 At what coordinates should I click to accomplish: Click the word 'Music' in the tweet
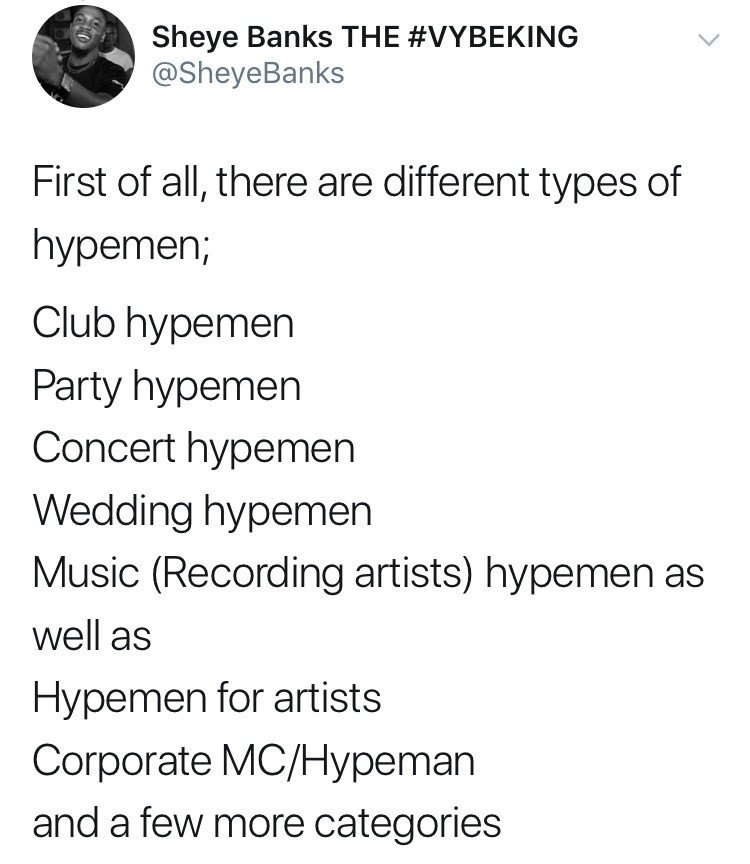point(86,574)
